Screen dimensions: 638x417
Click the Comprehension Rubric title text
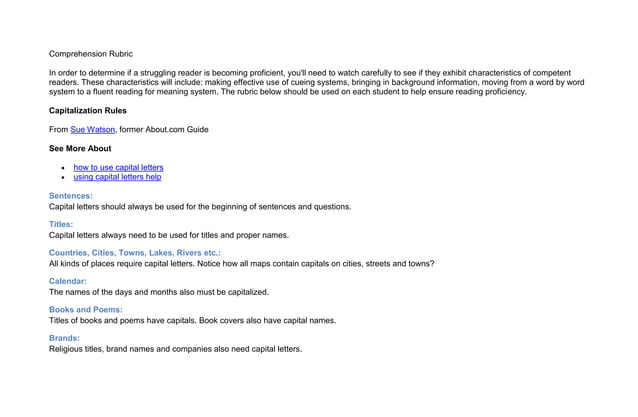coord(91,54)
